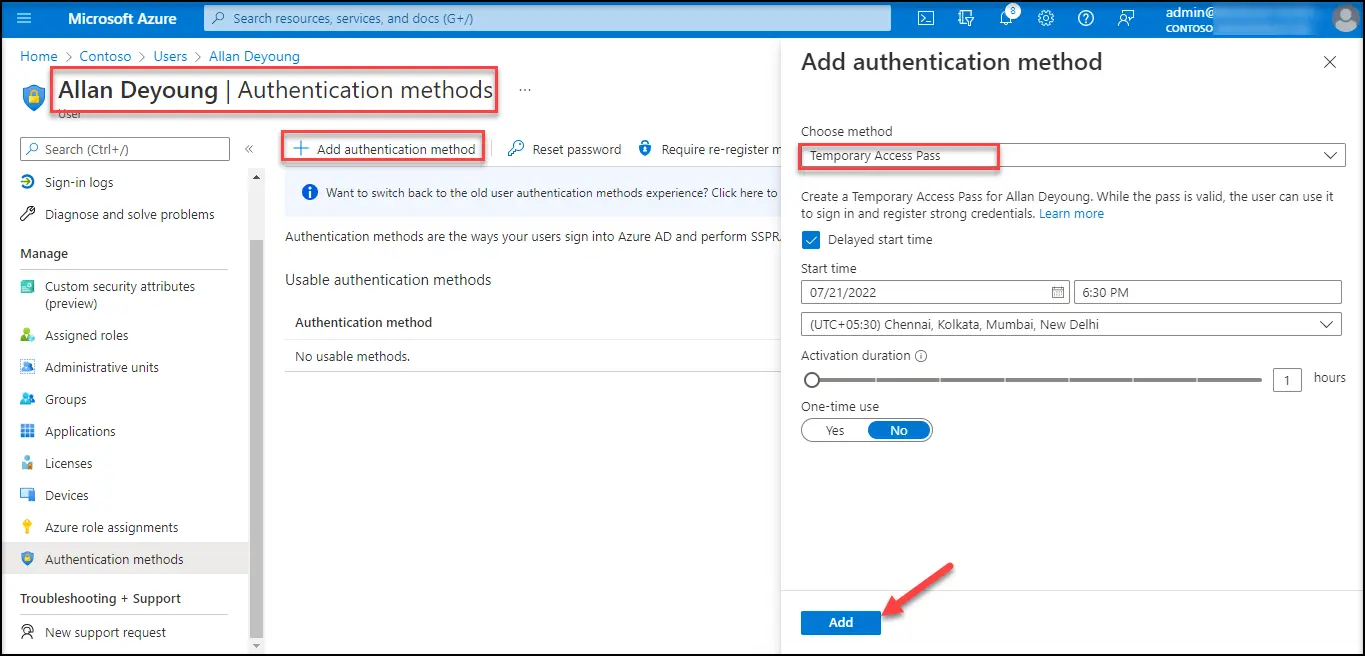Set One-time use to Yes
Viewport: 1365px width, 656px height.
point(835,430)
